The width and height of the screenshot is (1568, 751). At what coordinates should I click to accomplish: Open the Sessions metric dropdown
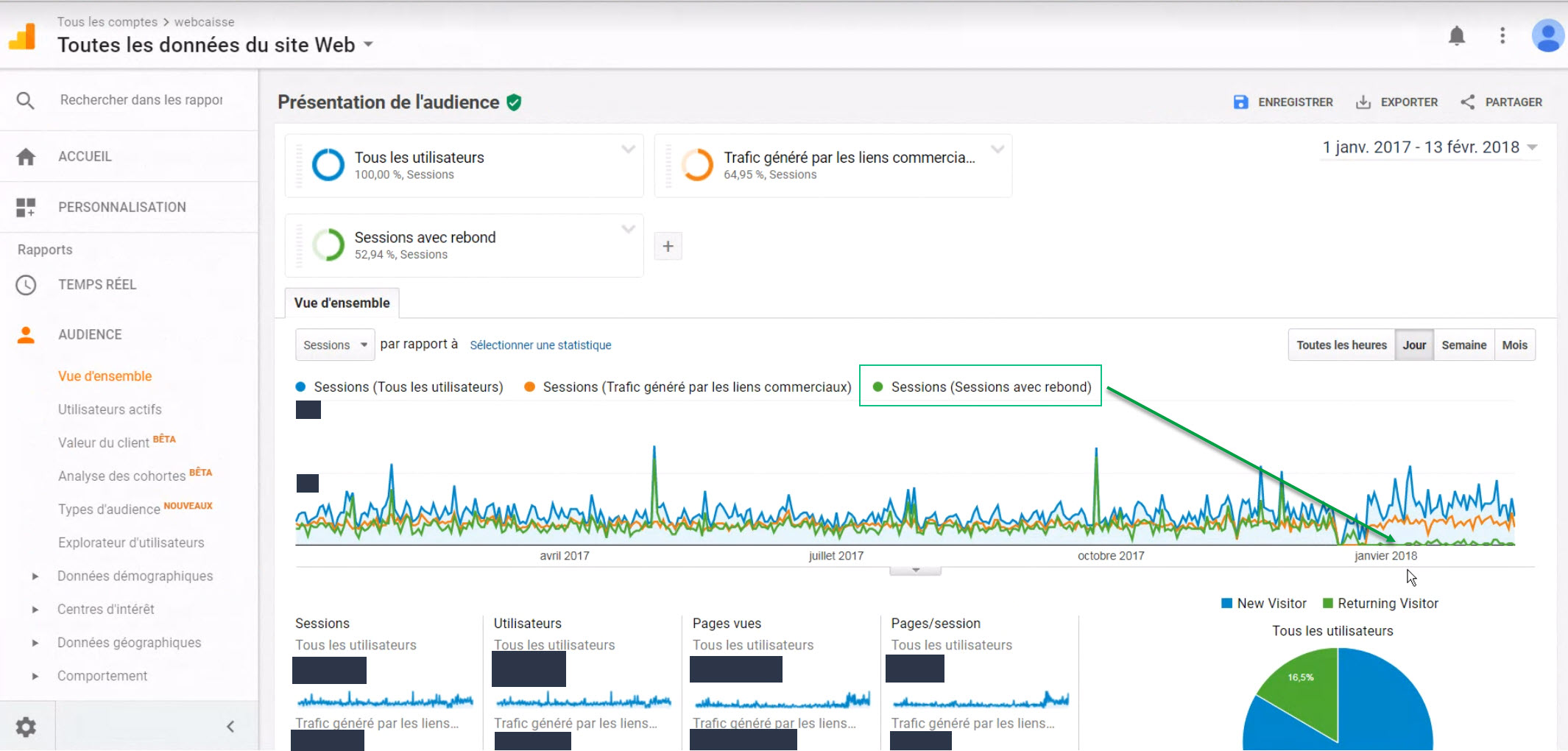click(335, 345)
